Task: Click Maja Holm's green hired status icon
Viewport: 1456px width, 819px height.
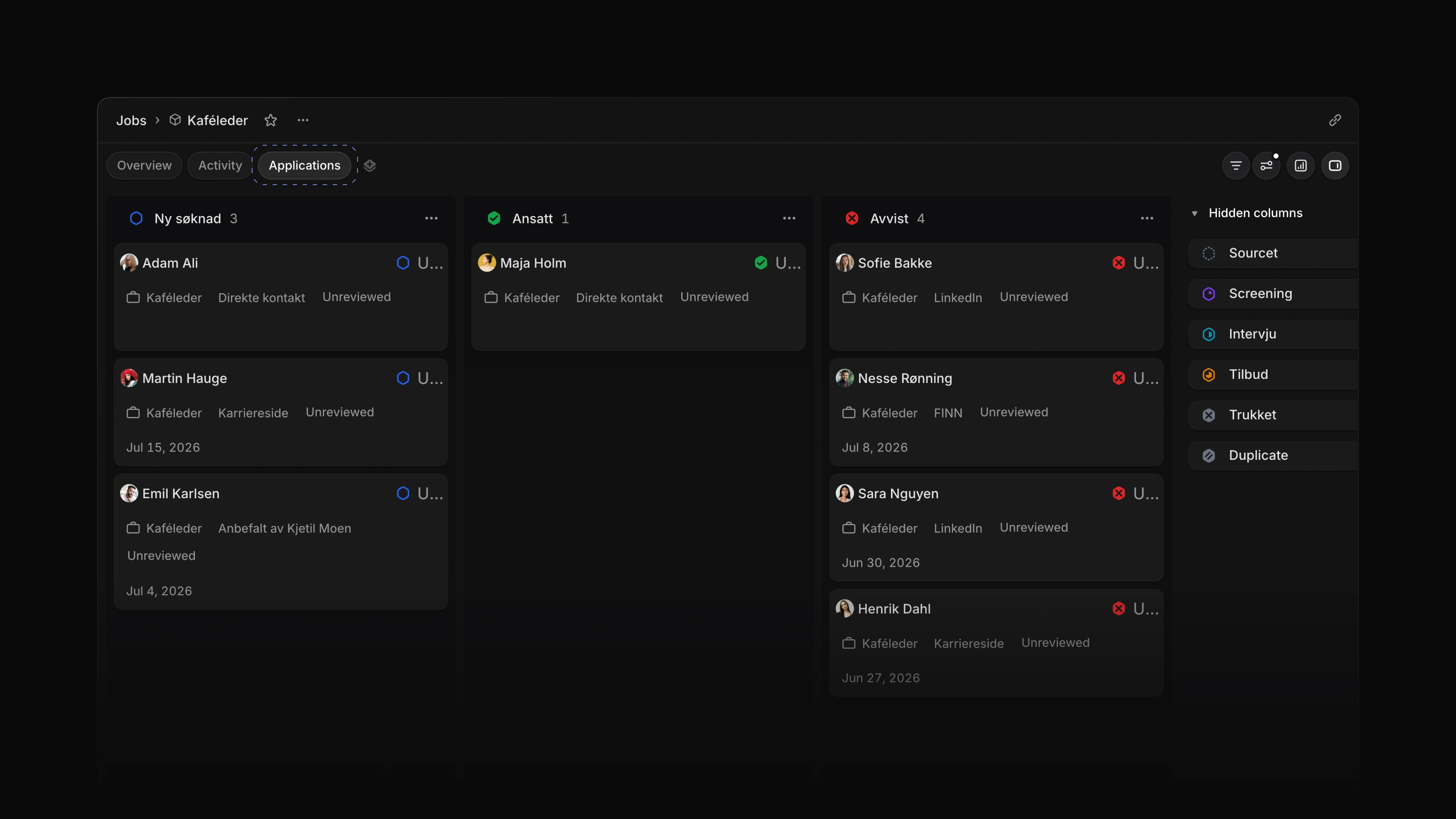Action: (x=761, y=263)
